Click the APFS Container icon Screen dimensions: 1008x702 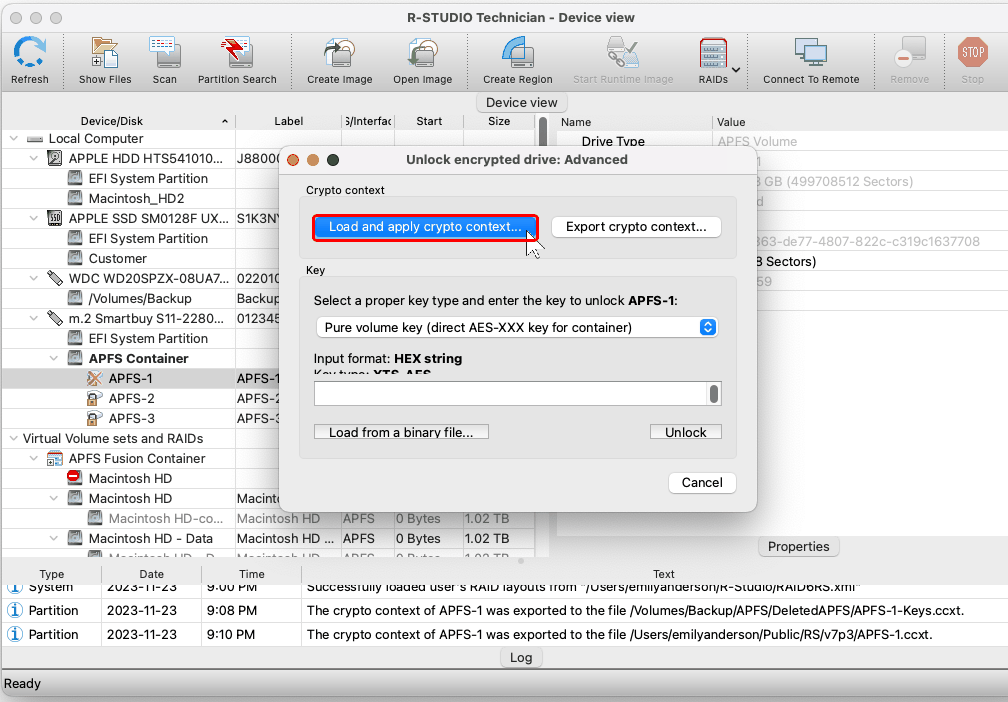click(75, 358)
